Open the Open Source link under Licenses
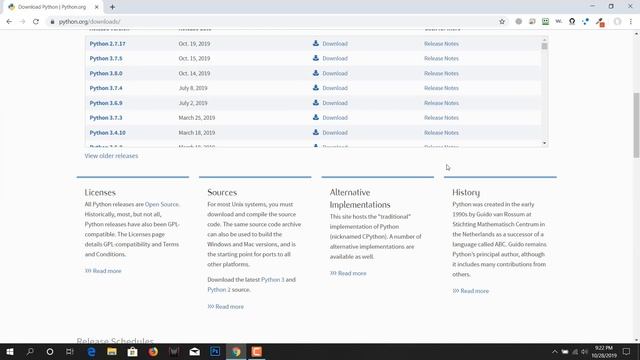640x360 pixels. point(162,204)
